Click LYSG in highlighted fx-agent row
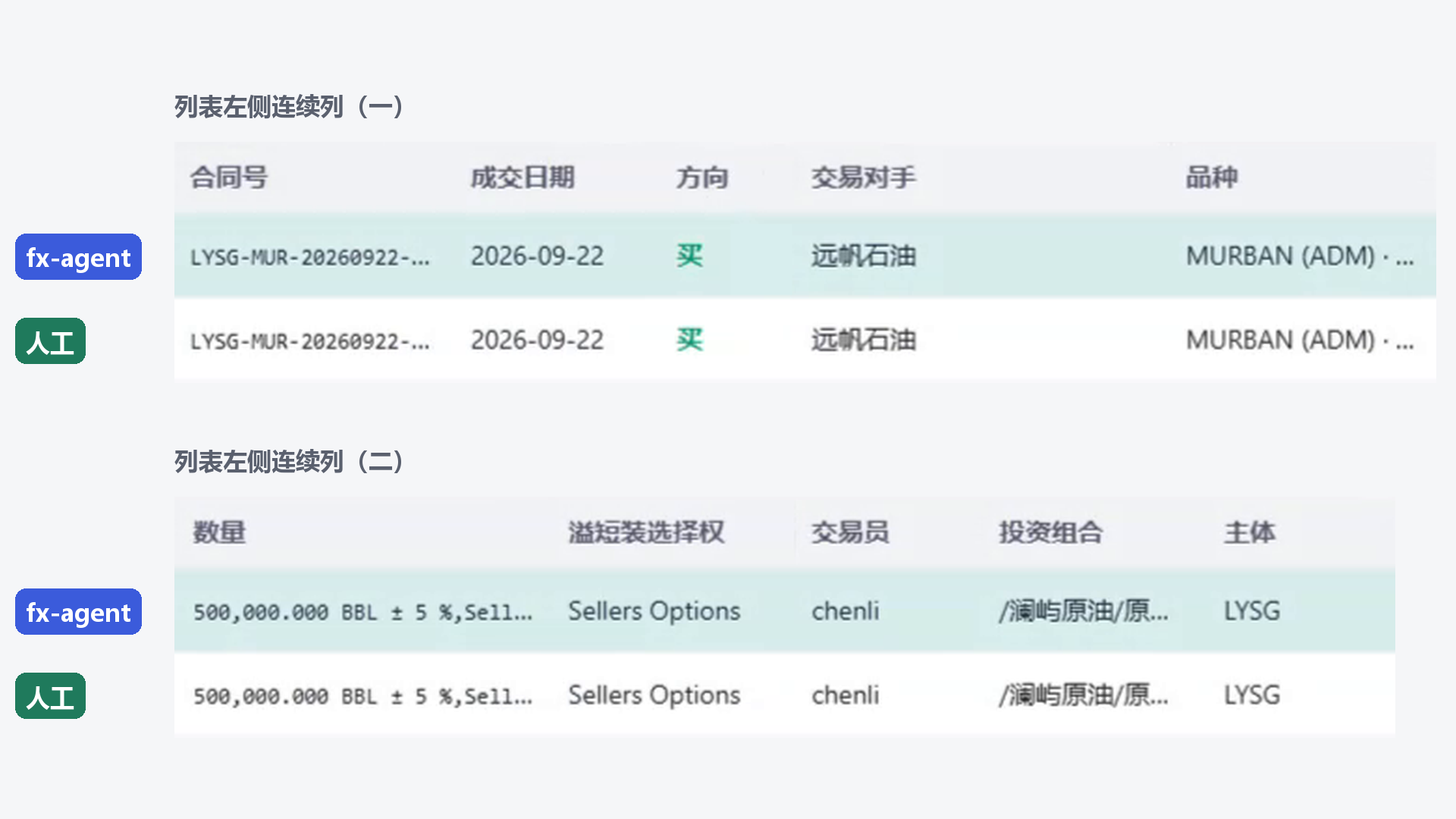 [1252, 611]
